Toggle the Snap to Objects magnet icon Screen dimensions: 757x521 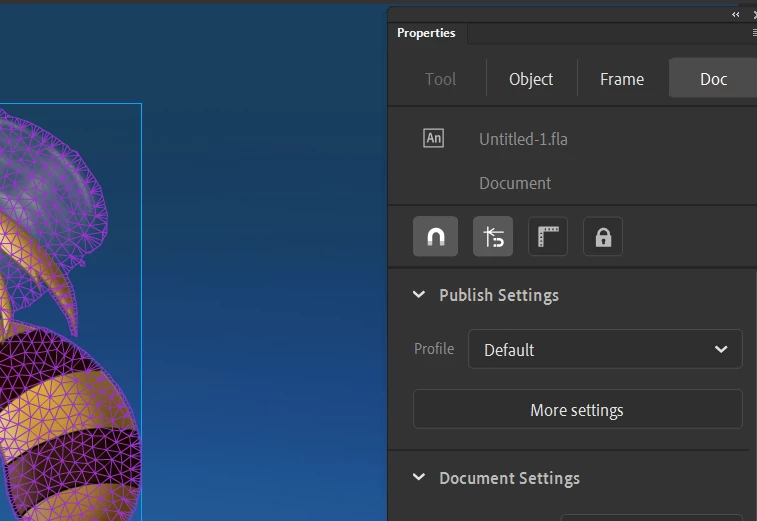tap(435, 237)
